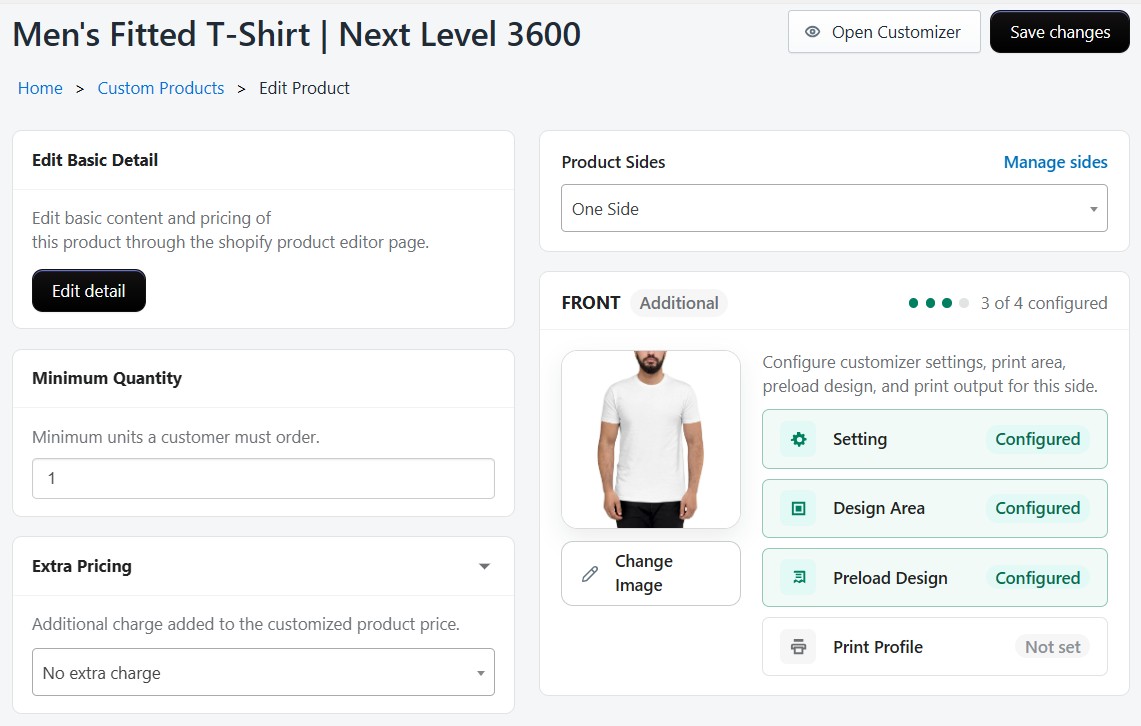Click the front t-shirt preview thumbnail

[x=650, y=438]
